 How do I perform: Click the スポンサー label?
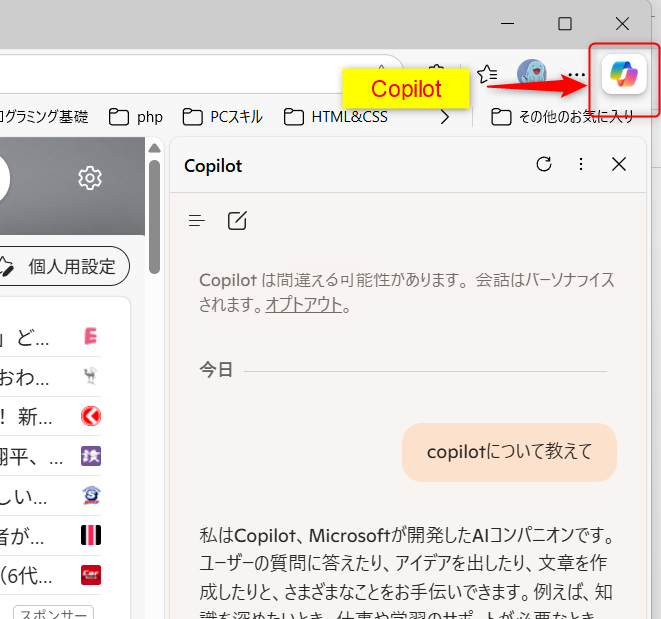[x=54, y=613]
